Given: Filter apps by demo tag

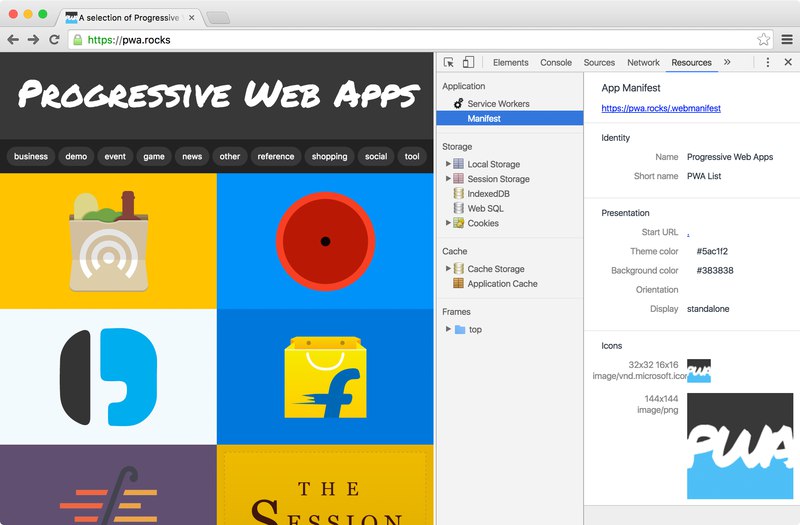Looking at the screenshot, I should click(76, 156).
